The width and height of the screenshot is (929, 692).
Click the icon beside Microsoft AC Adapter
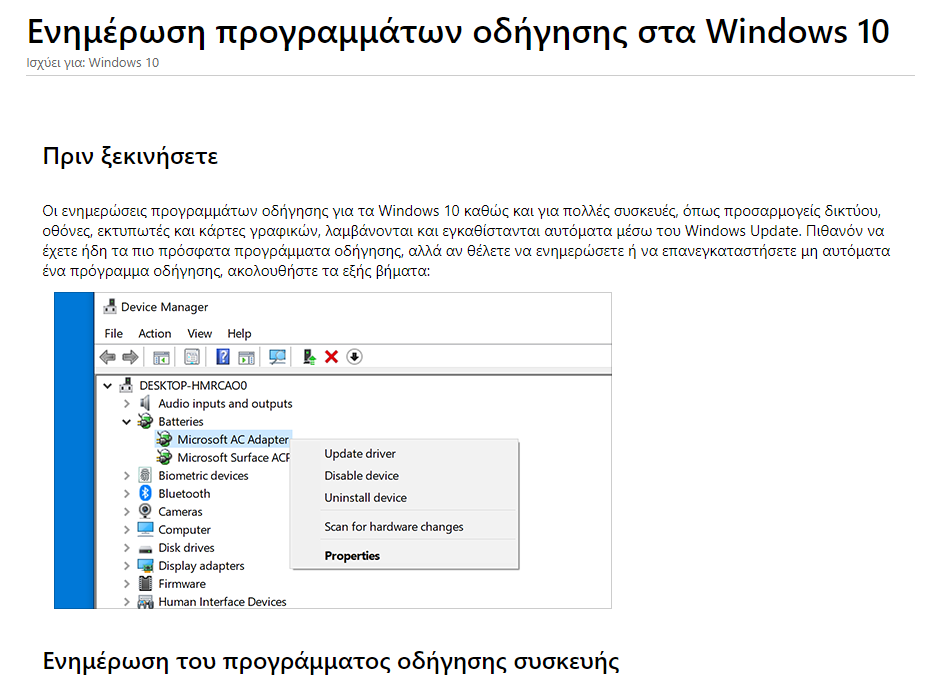click(x=164, y=439)
